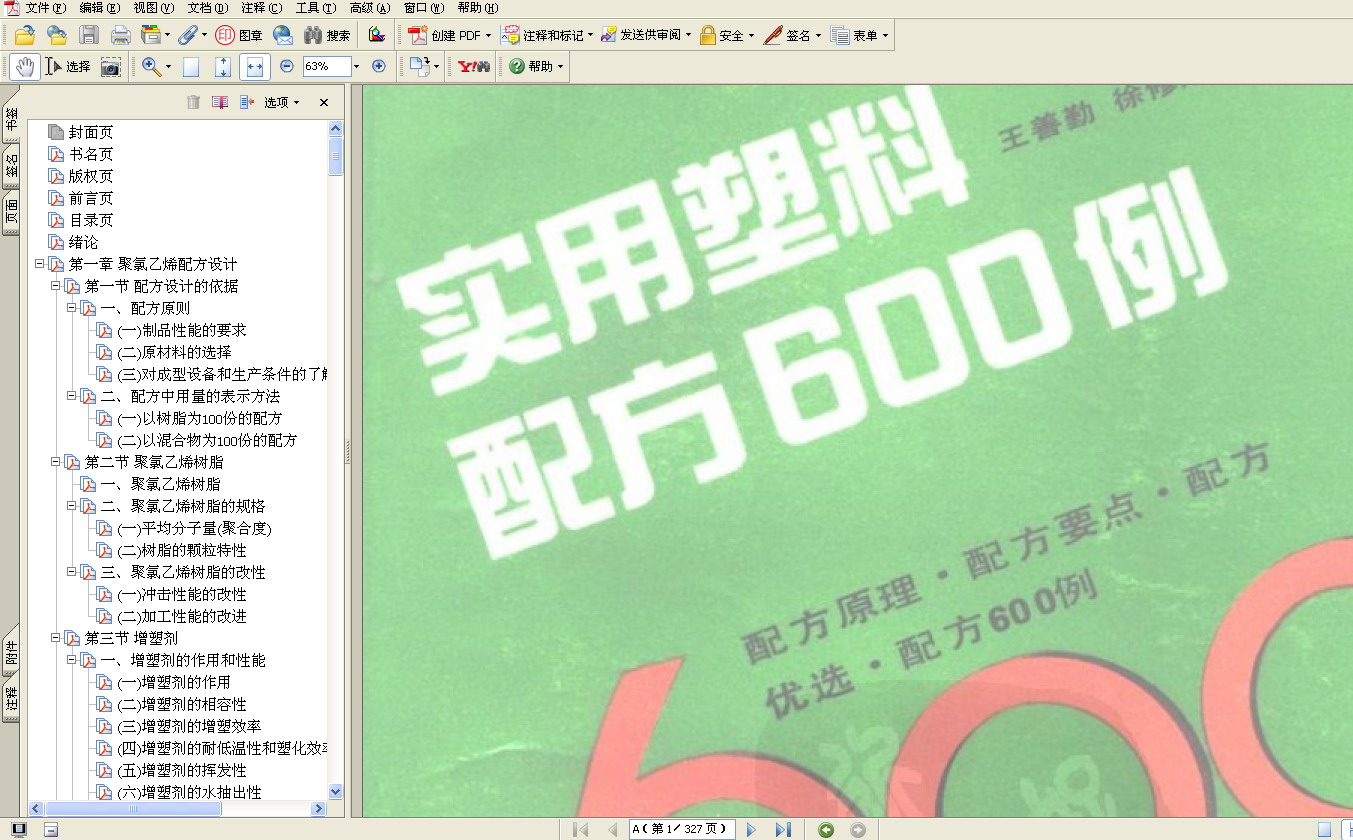Screen dimensions: 1353x840
Task: Set view to actual size page icon
Action: 191,67
